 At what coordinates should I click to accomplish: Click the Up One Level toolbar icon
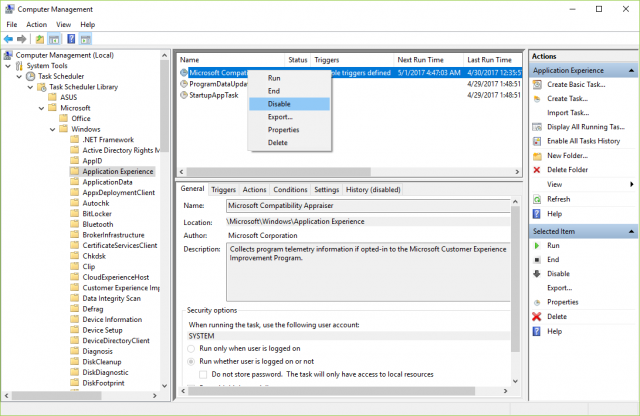40,39
